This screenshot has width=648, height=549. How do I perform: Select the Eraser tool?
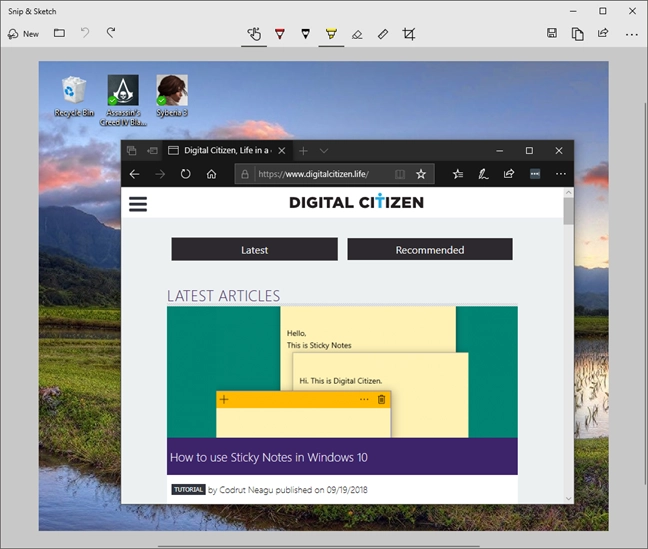(x=357, y=34)
